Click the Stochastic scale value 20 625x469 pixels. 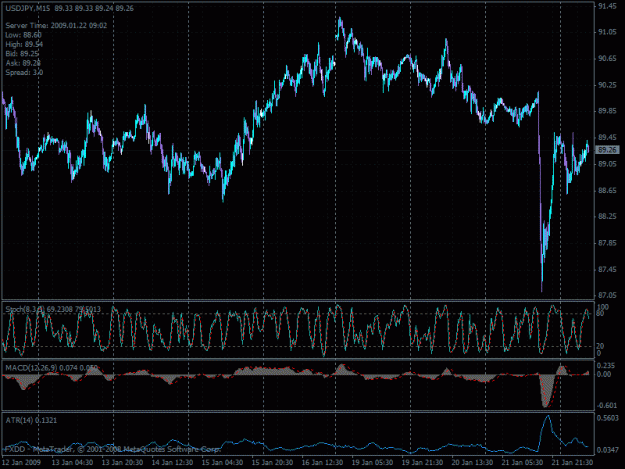pyautogui.click(x=600, y=346)
